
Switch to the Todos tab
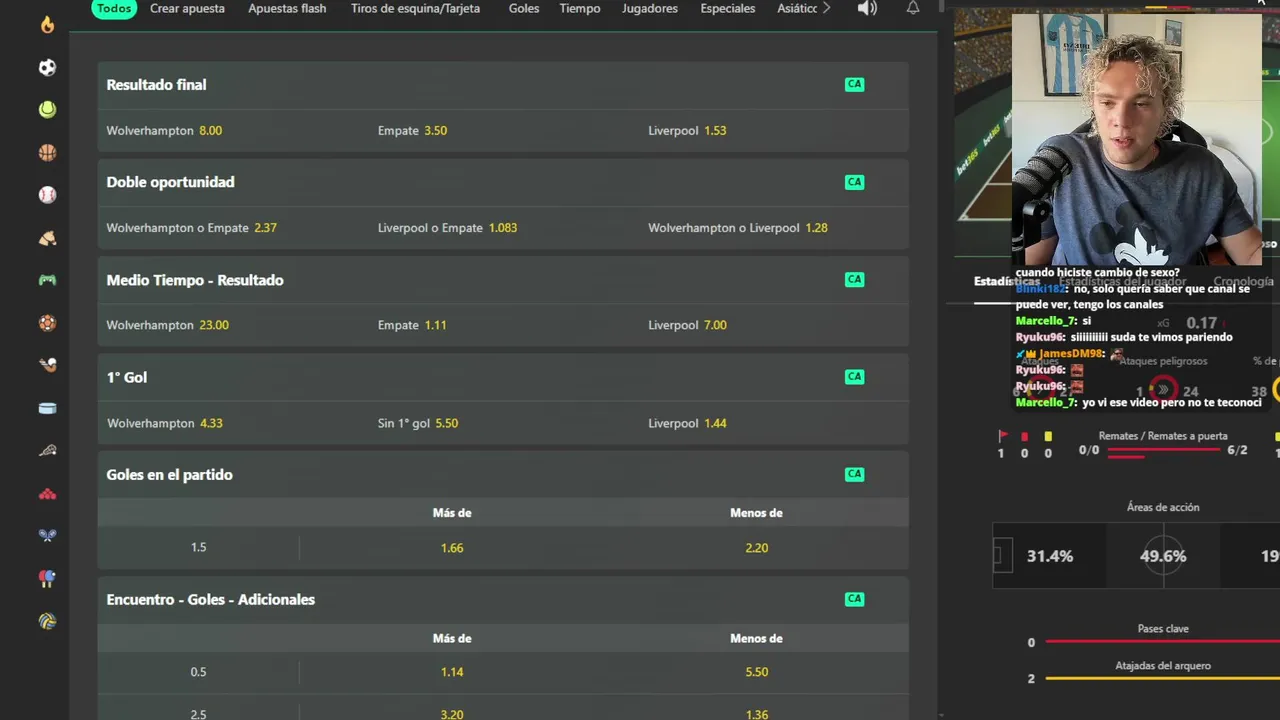pos(114,8)
